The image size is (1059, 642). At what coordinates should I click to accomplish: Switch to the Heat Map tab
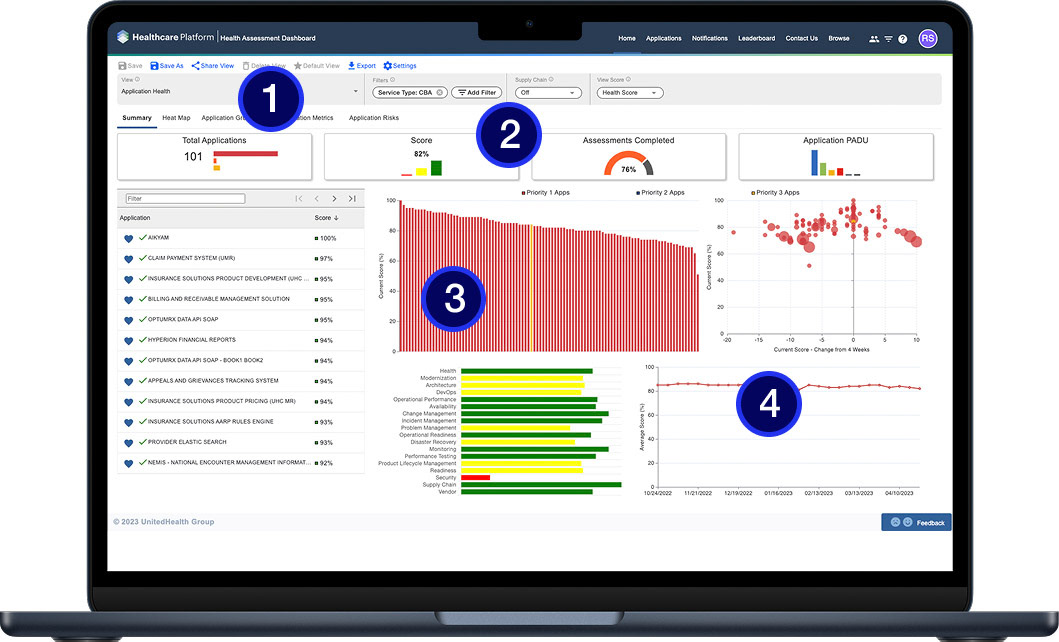coord(176,117)
